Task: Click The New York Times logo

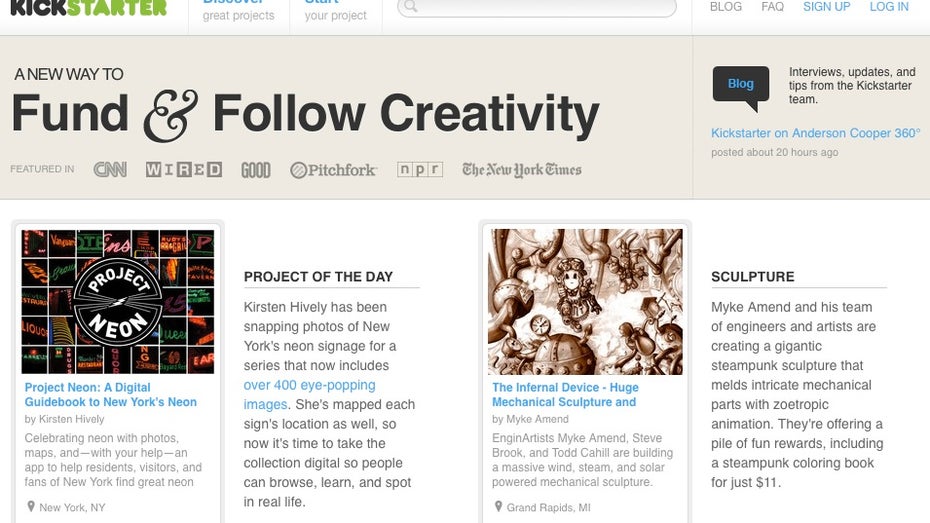Action: coord(521,169)
